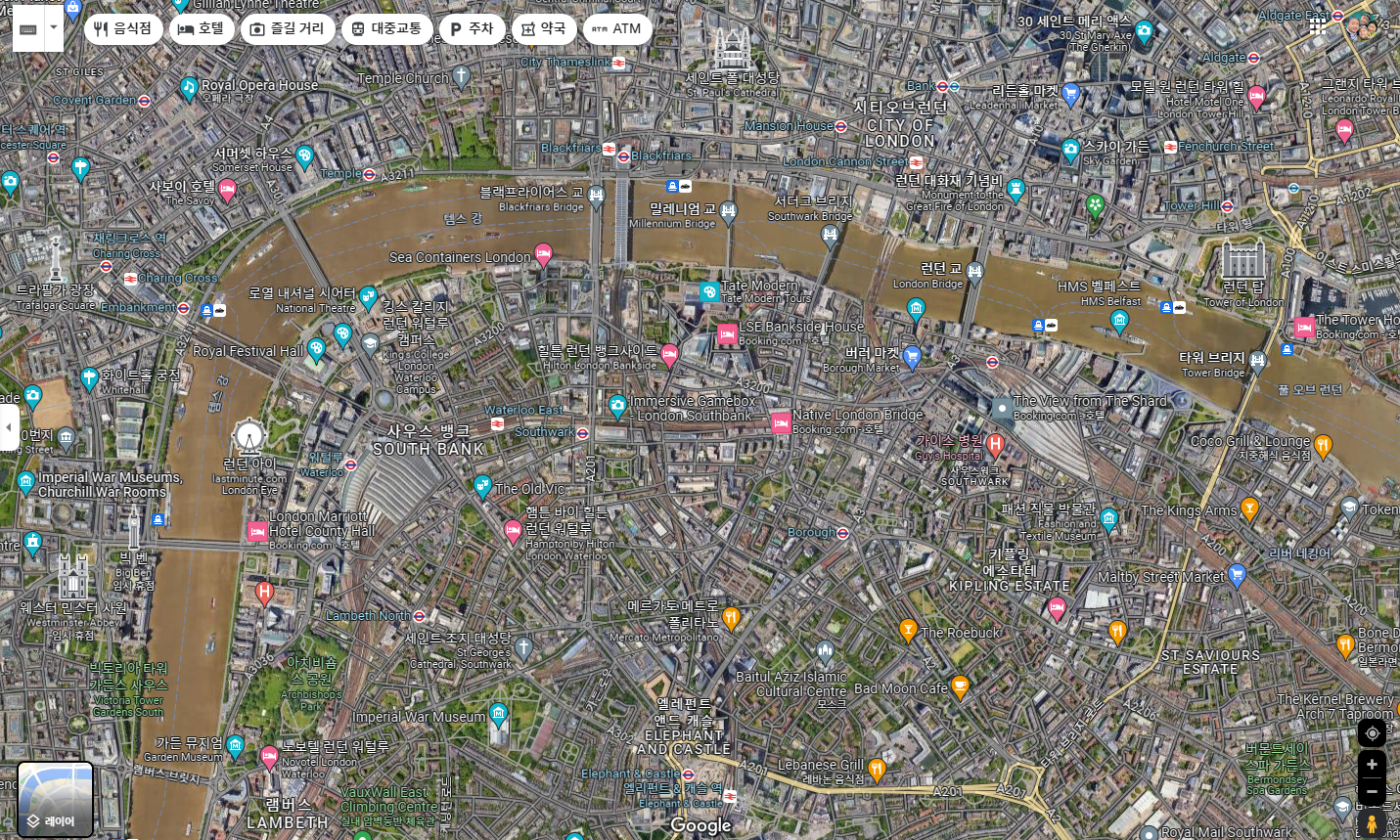
Task: Open the 레이어 layers thumbnail
Action: coord(56,800)
